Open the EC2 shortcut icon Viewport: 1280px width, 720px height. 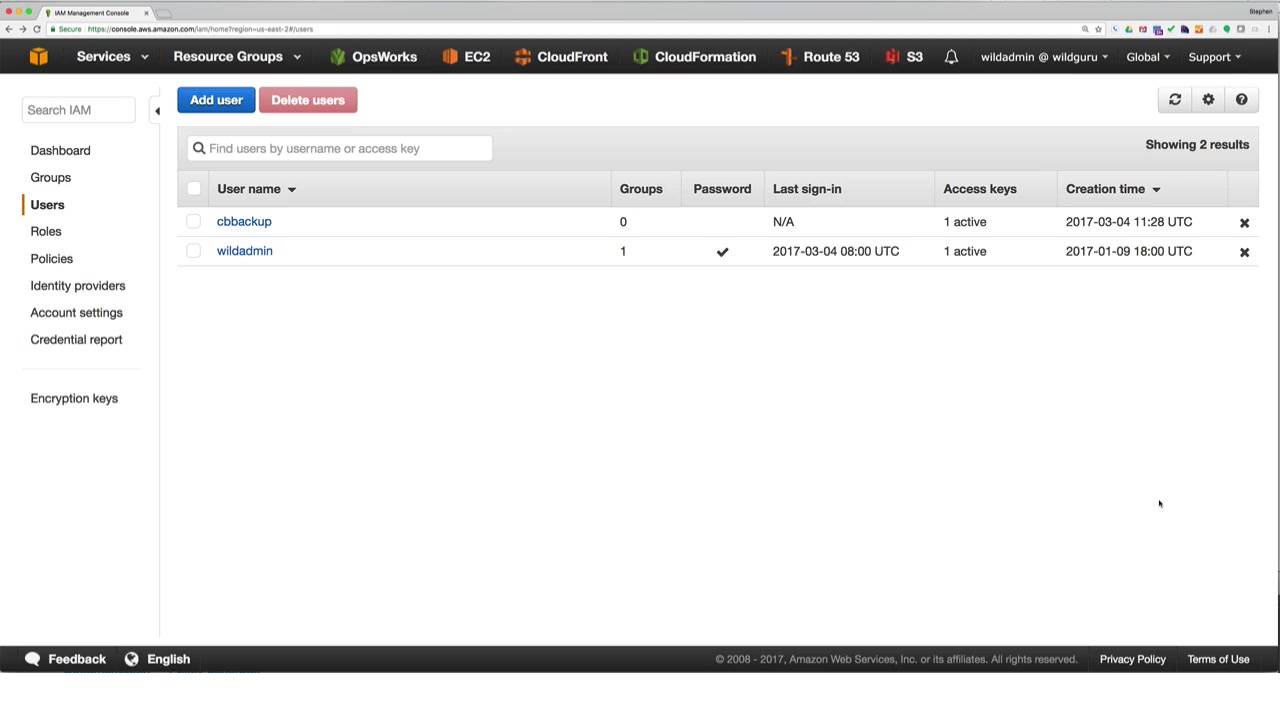coord(450,57)
